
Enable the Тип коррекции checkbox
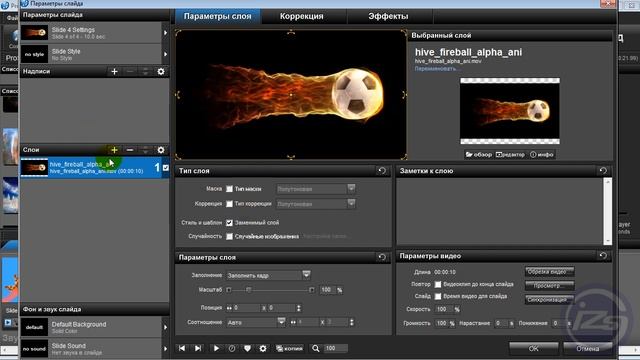pos(229,204)
